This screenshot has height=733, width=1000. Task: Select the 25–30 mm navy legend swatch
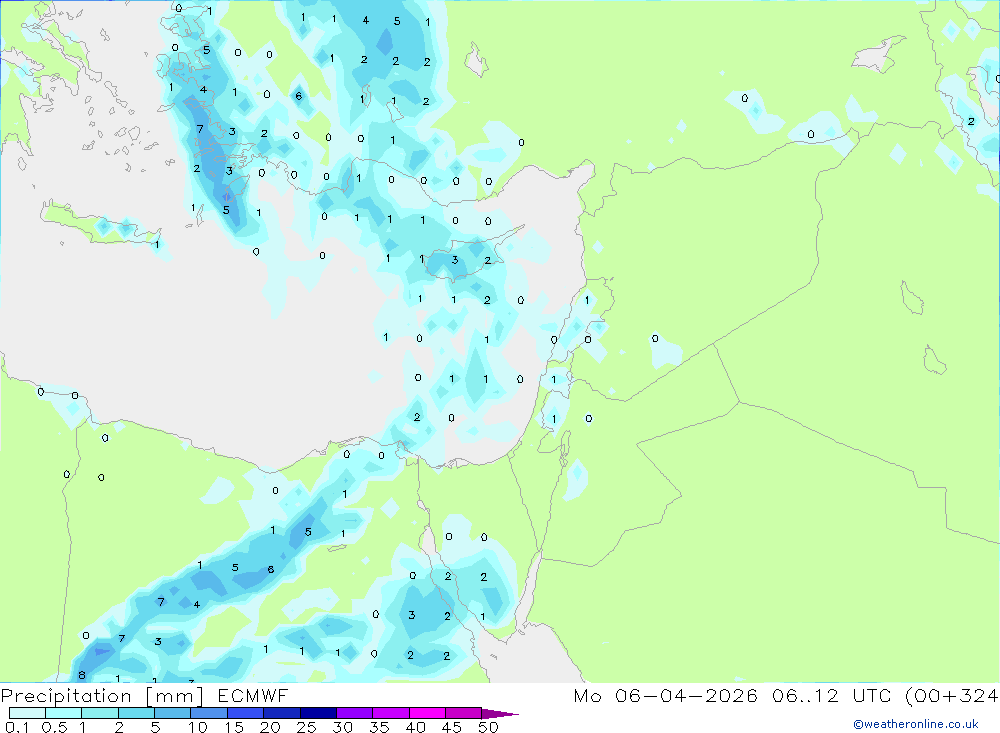point(318,713)
